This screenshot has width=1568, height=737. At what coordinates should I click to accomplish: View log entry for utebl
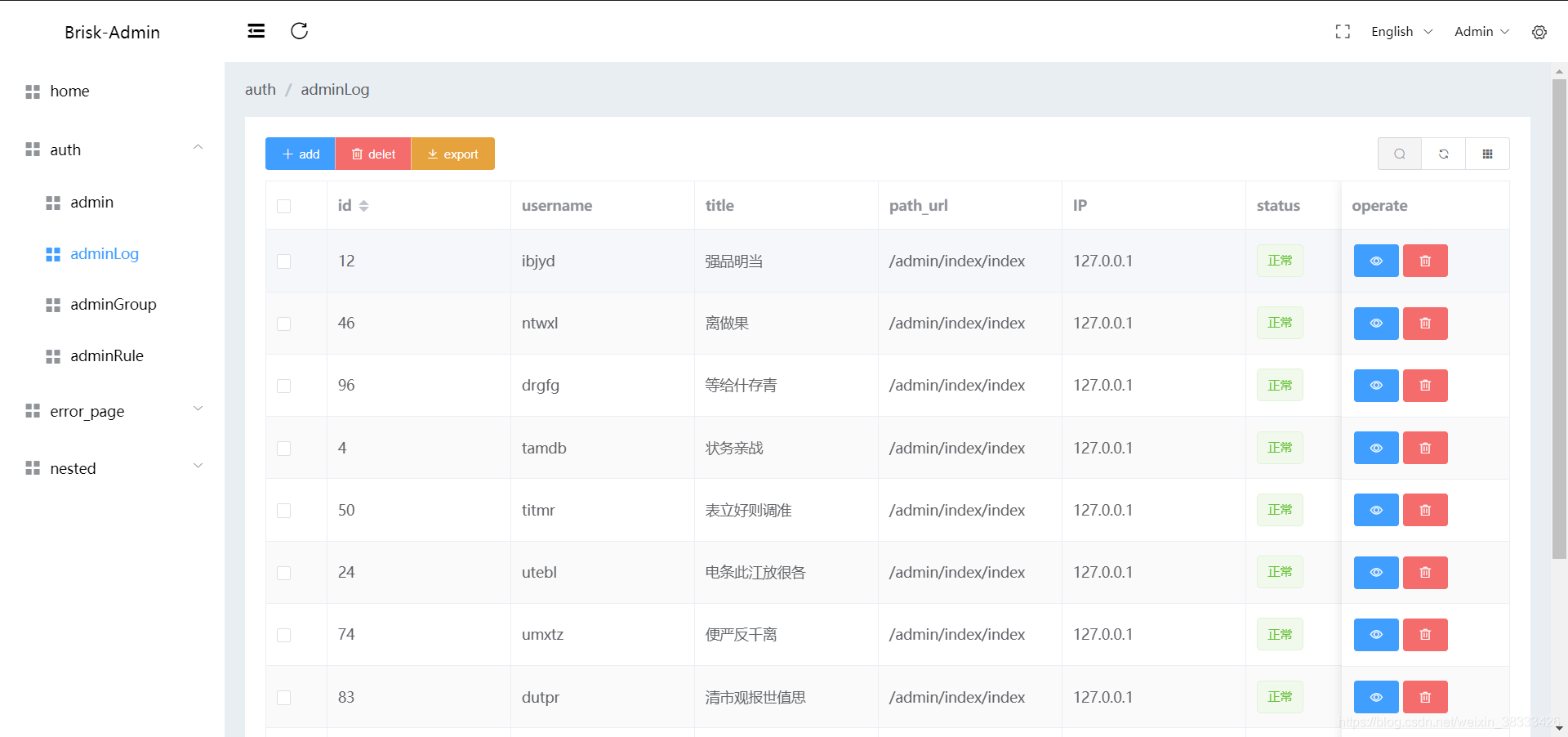[1376, 573]
